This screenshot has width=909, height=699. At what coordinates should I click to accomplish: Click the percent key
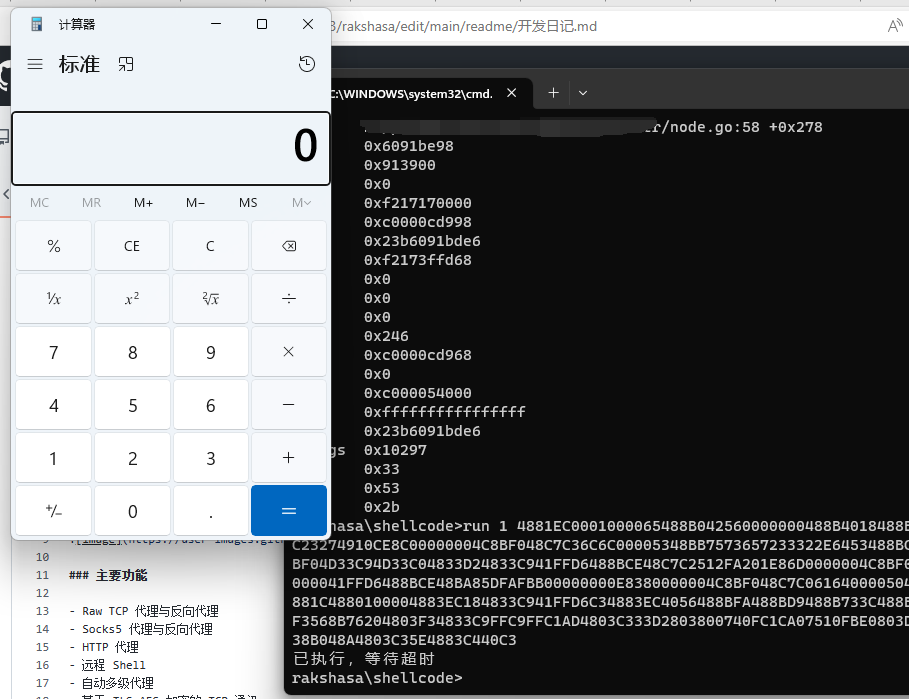coord(53,246)
